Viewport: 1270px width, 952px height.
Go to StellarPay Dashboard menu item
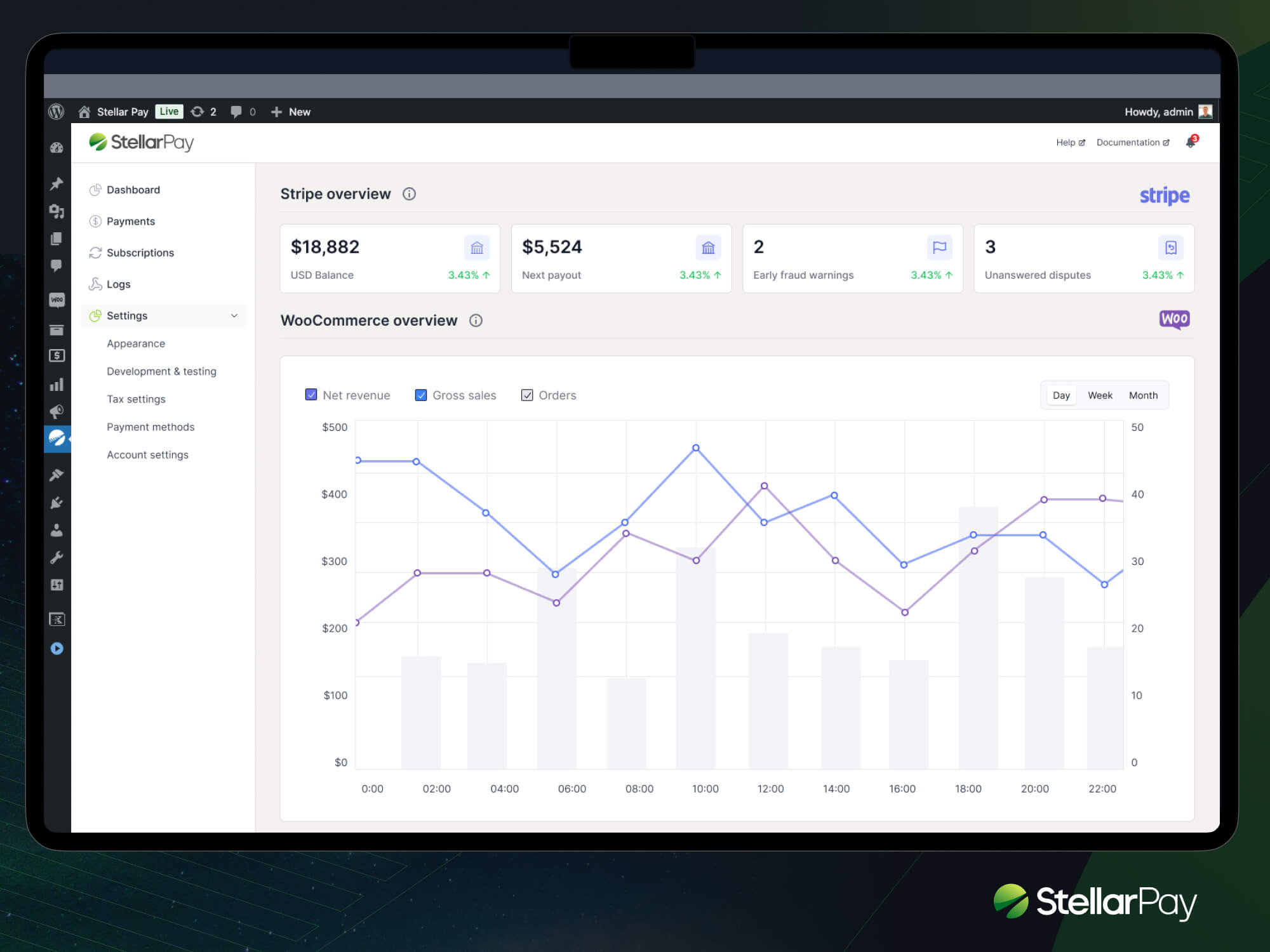(x=133, y=190)
